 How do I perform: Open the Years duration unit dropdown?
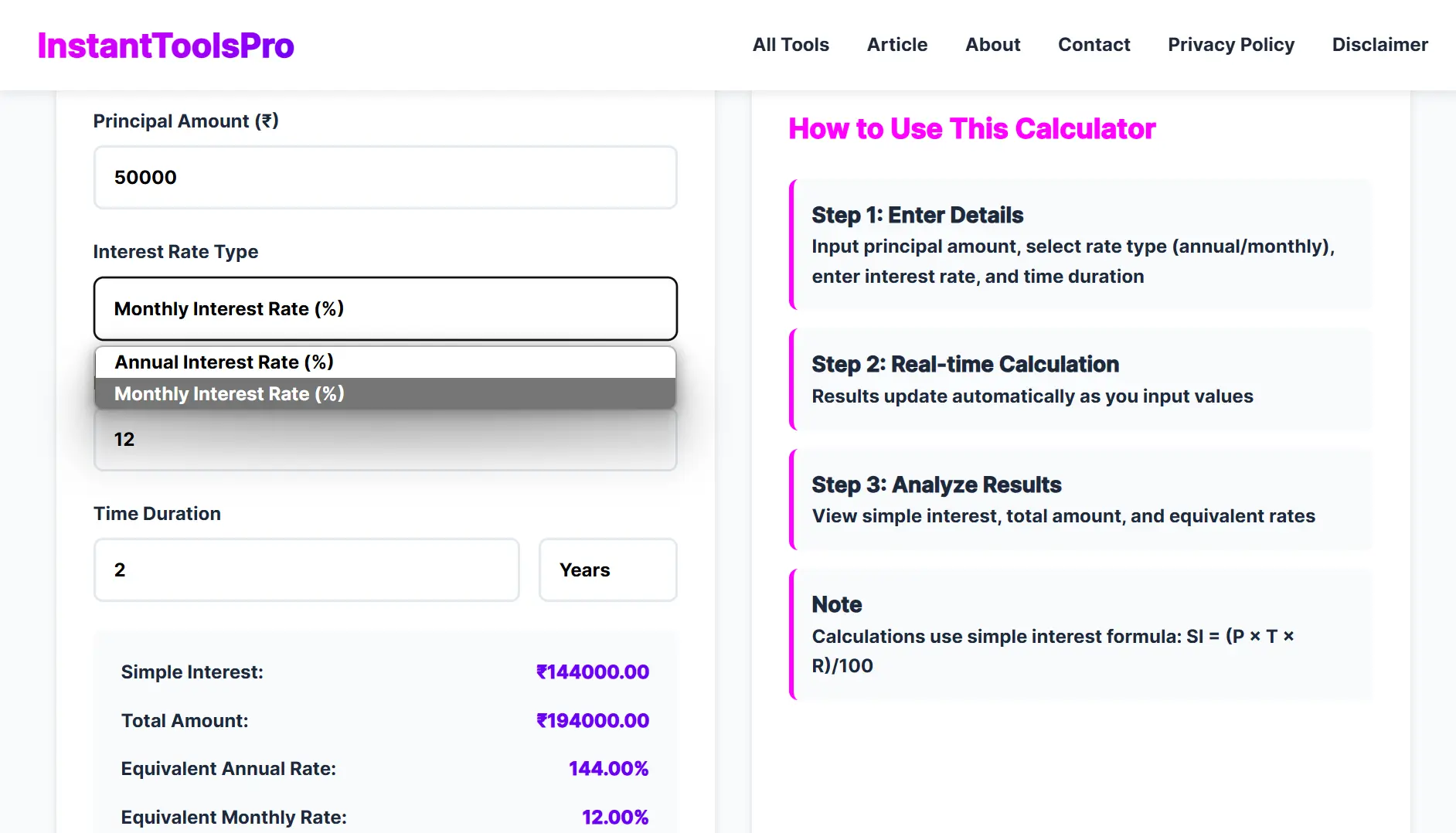tap(608, 570)
